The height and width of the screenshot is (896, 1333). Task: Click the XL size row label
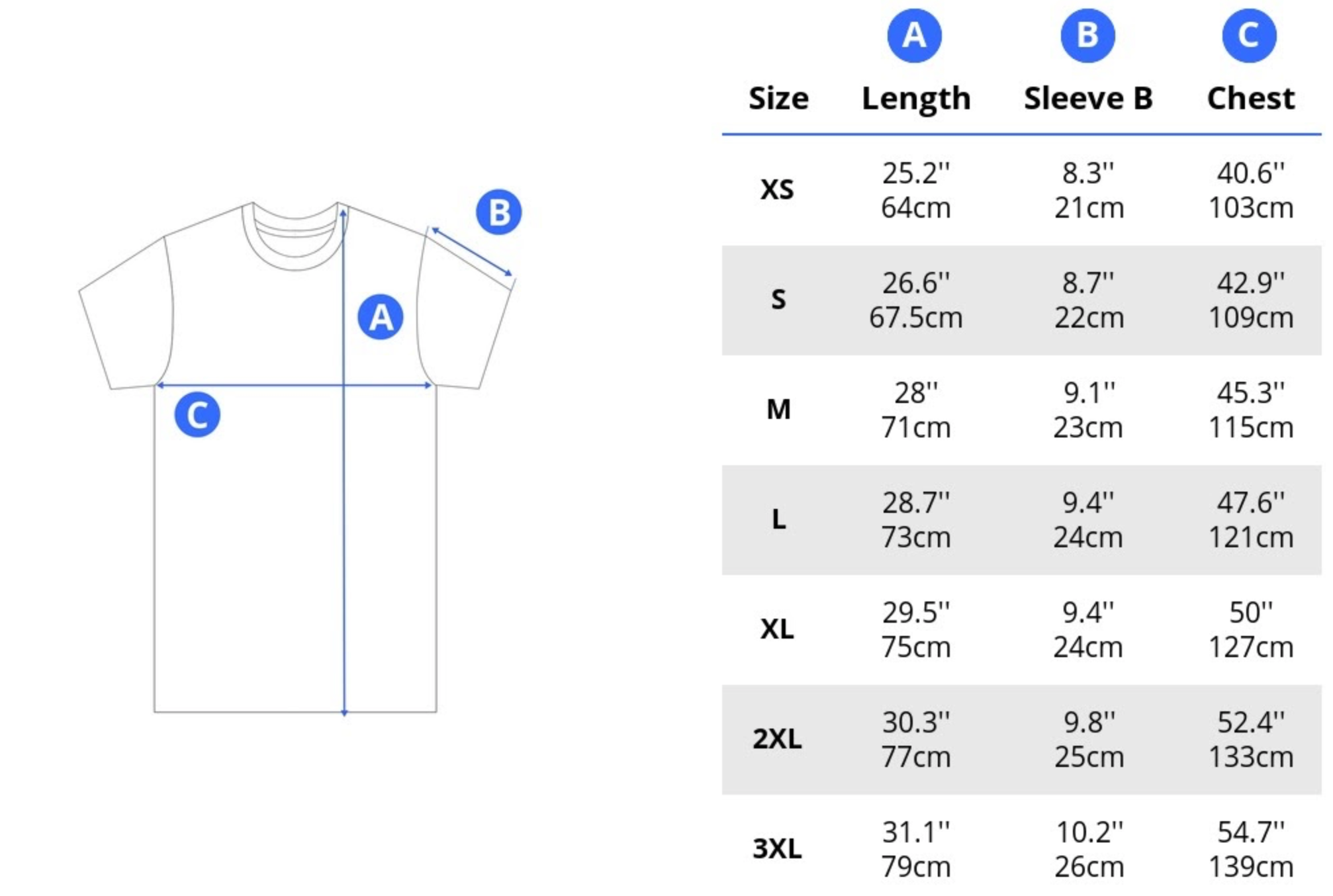(777, 629)
